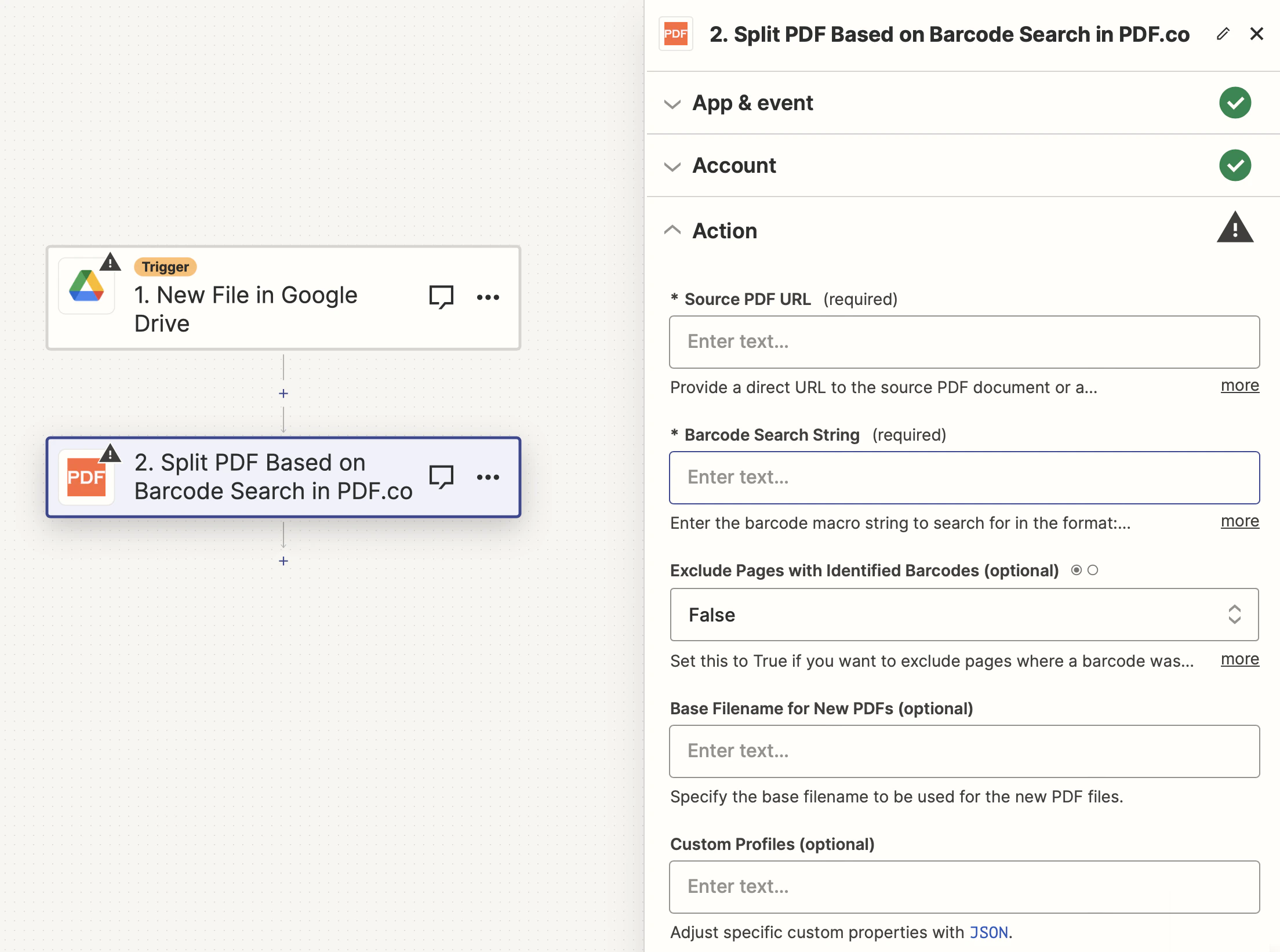Select first radio button beside Exclude Pages label
The image size is (1280, 952).
[1077, 570]
